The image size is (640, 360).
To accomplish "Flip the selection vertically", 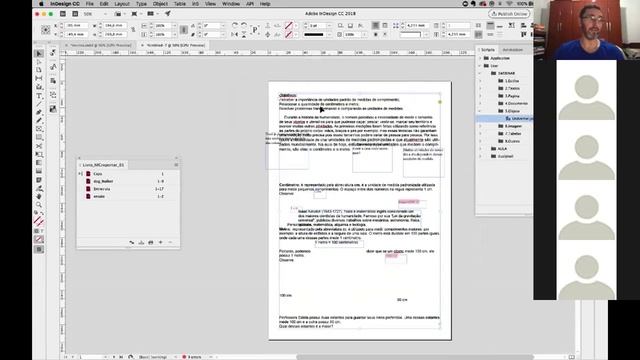I will pos(244,35).
